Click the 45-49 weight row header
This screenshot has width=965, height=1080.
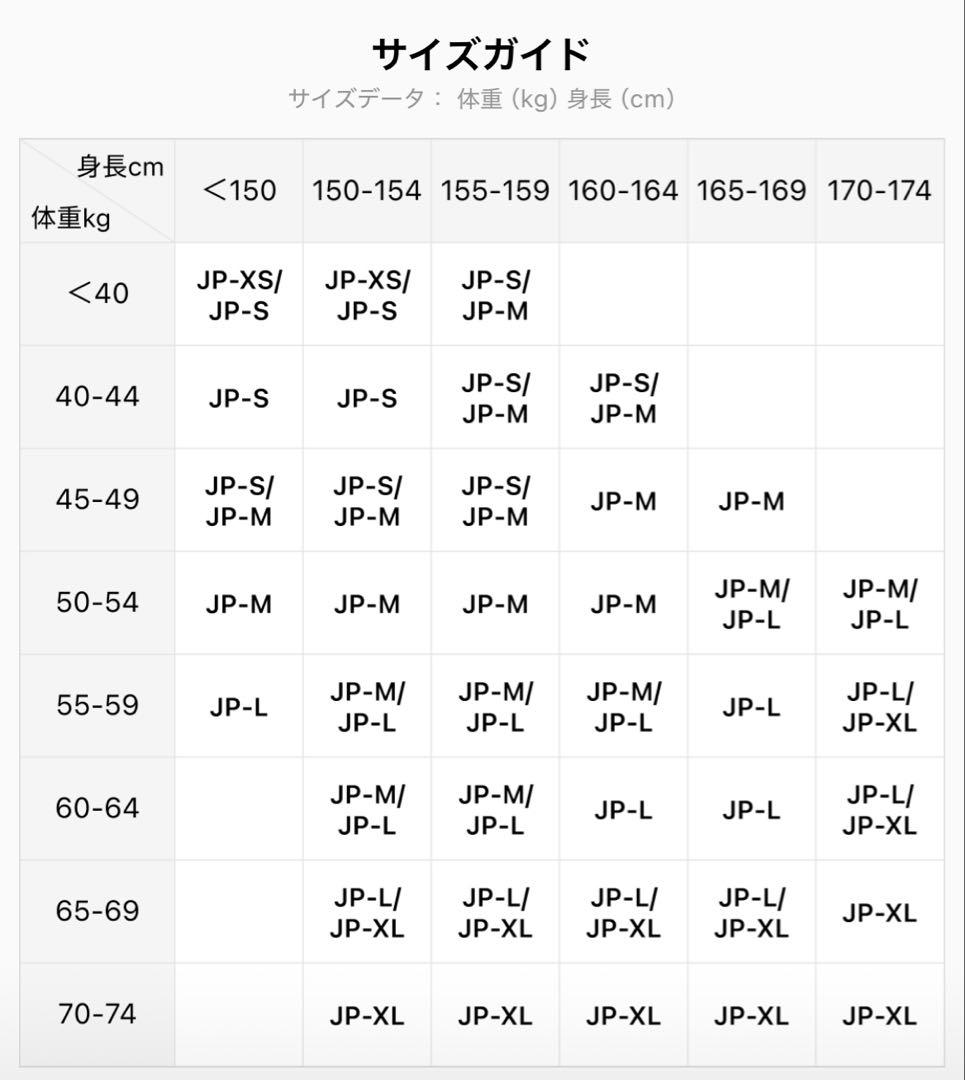pos(97,500)
